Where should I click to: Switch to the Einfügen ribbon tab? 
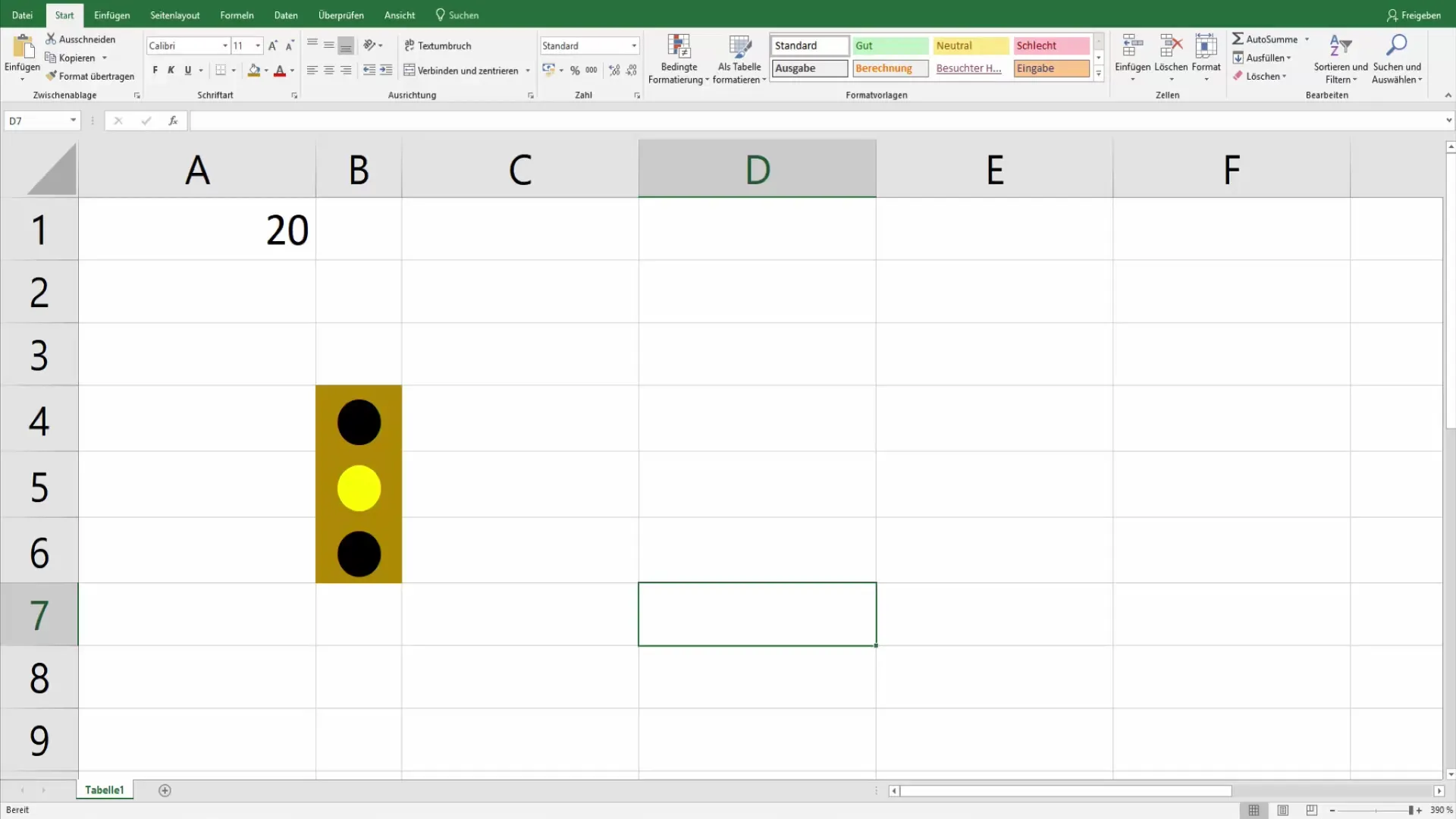coord(111,15)
